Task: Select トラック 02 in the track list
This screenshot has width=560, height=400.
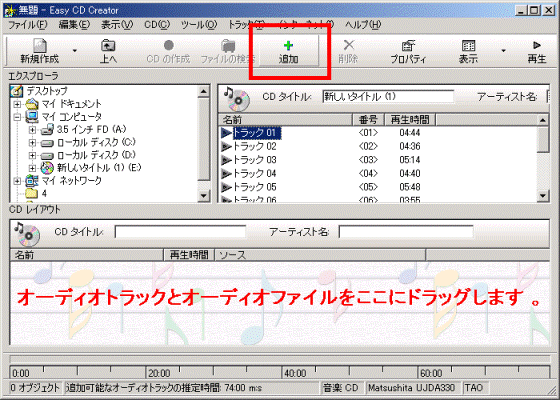Action: tap(255, 146)
